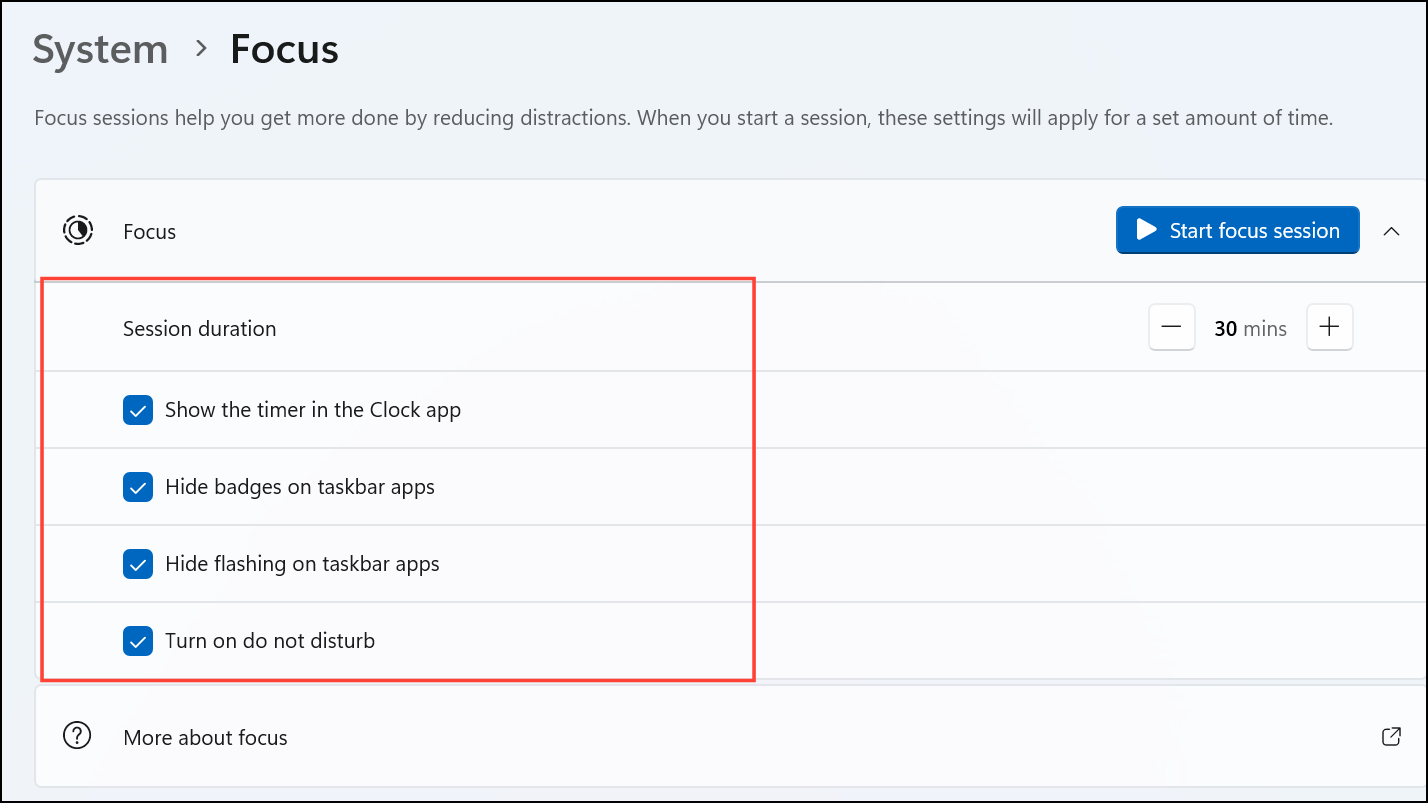Click the Hide badges on taskbar apps label
The image size is (1428, 803).
[x=300, y=488]
